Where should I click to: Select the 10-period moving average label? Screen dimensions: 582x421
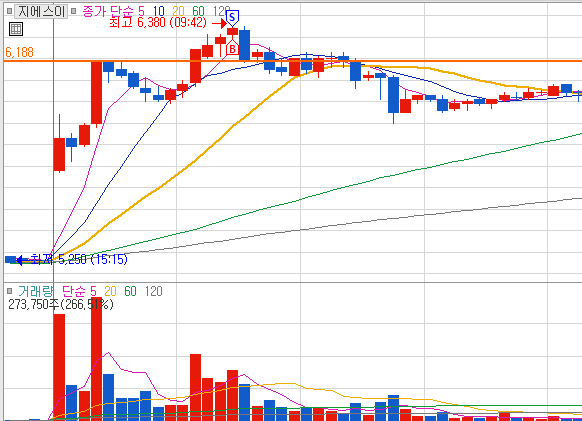pos(158,12)
